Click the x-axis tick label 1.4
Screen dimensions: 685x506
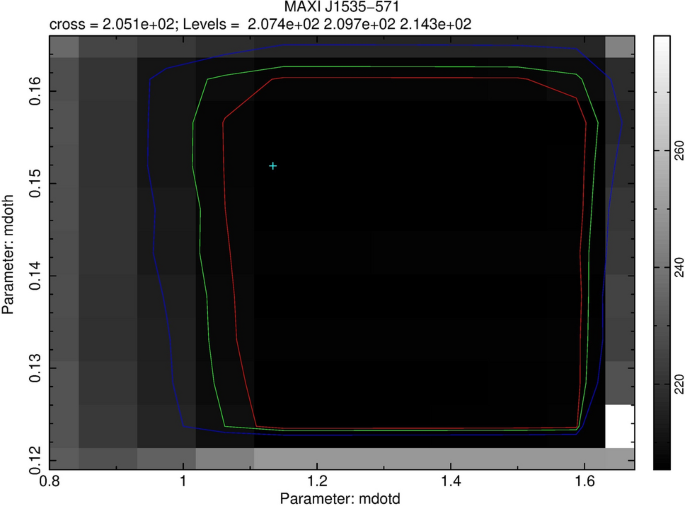pos(451,482)
